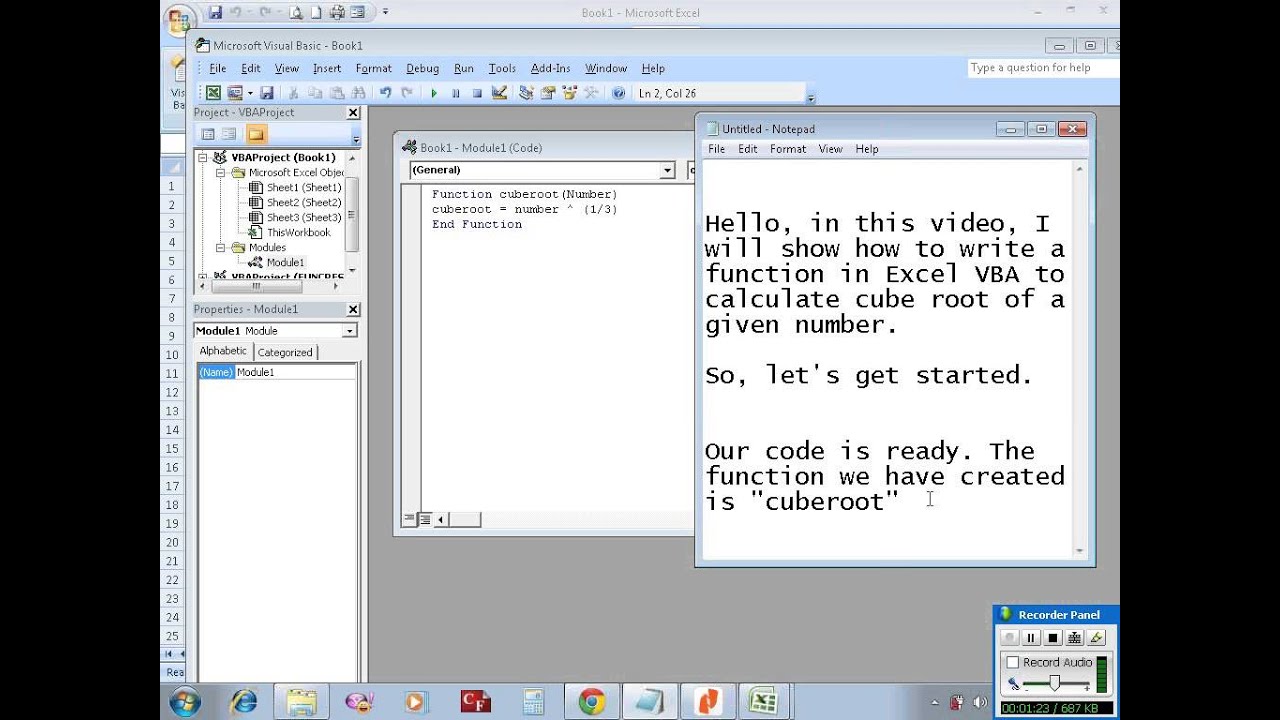Image resolution: width=1280 pixels, height=720 pixels.
Task: Click VBA Help question mark icon
Action: coord(618,93)
